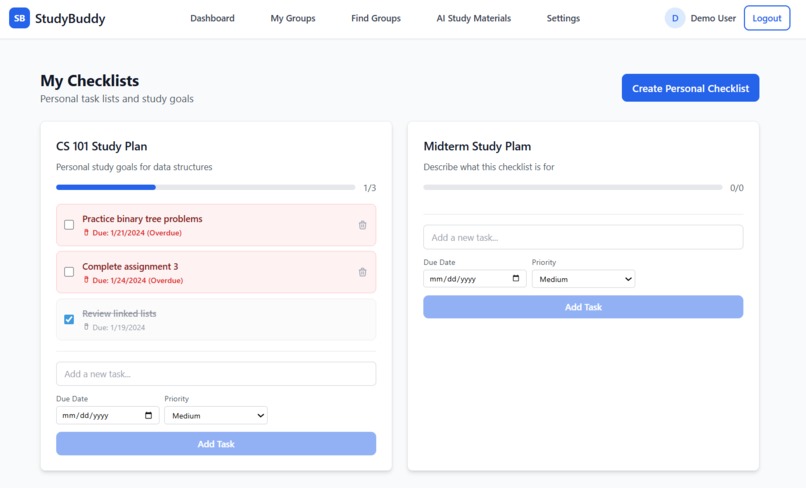Click Create Personal Checklist button

click(690, 88)
